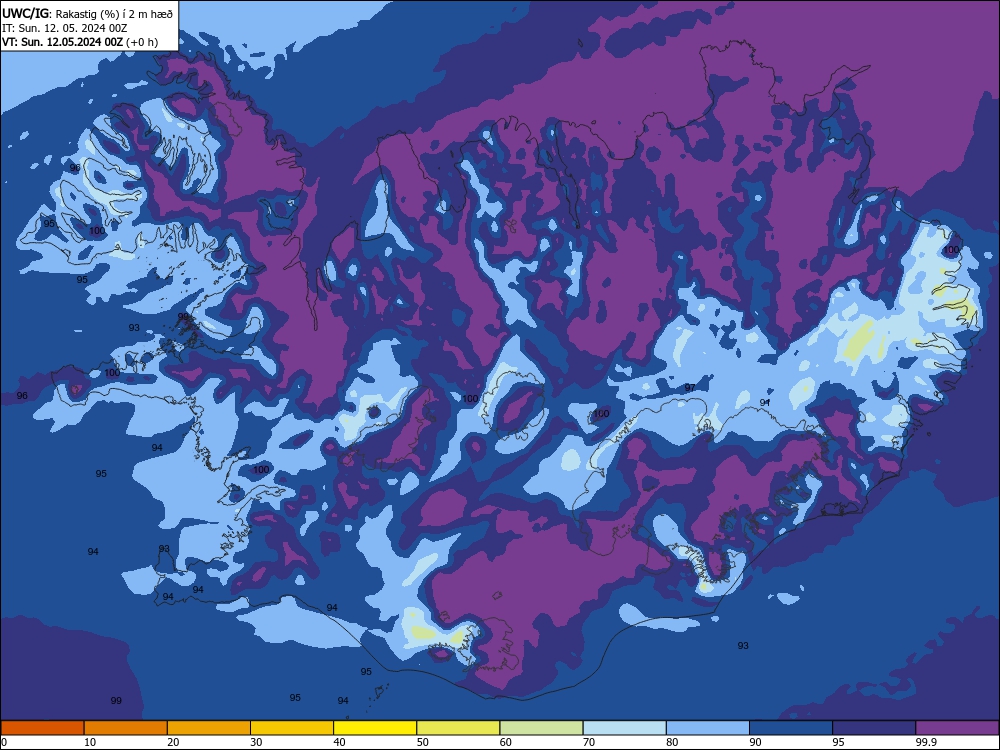This screenshot has width=1000, height=750.
Task: Select the 20–30 amber legend swatch
Action: pyautogui.click(x=209, y=728)
